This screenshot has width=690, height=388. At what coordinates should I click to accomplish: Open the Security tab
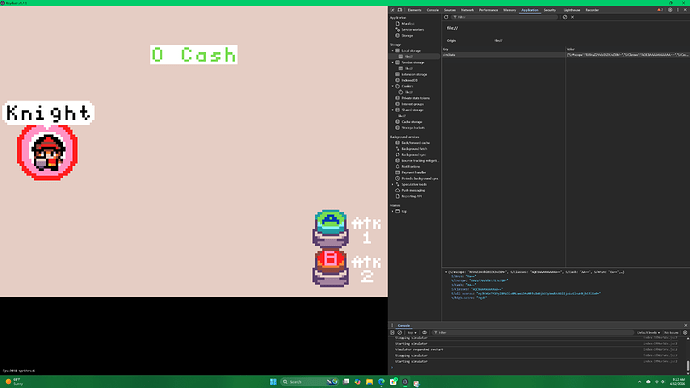550,10
